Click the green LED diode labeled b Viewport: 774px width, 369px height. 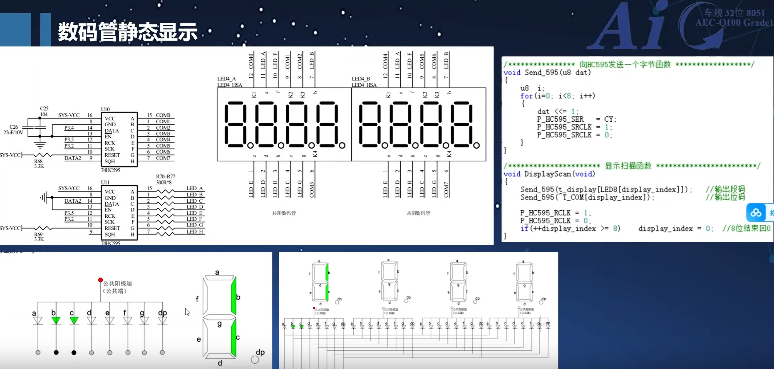click(x=56, y=320)
